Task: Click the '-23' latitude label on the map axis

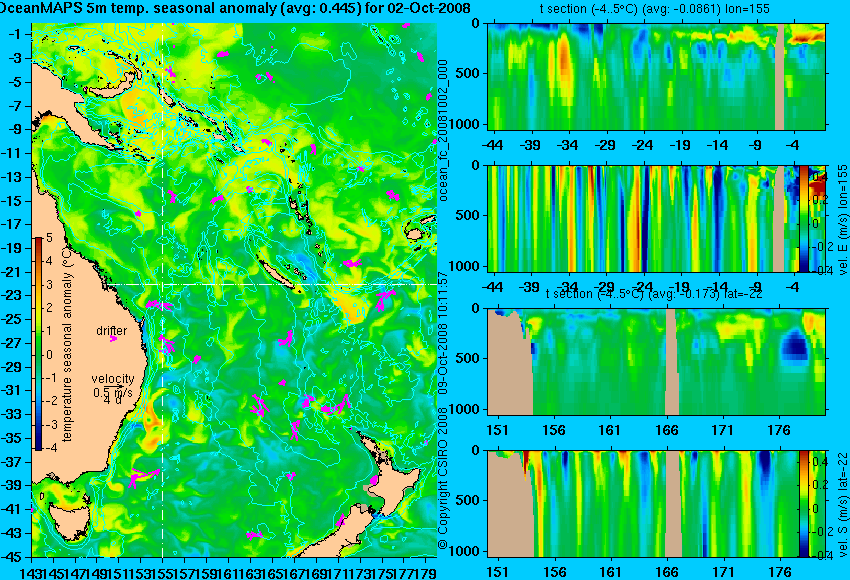Action: [11, 295]
